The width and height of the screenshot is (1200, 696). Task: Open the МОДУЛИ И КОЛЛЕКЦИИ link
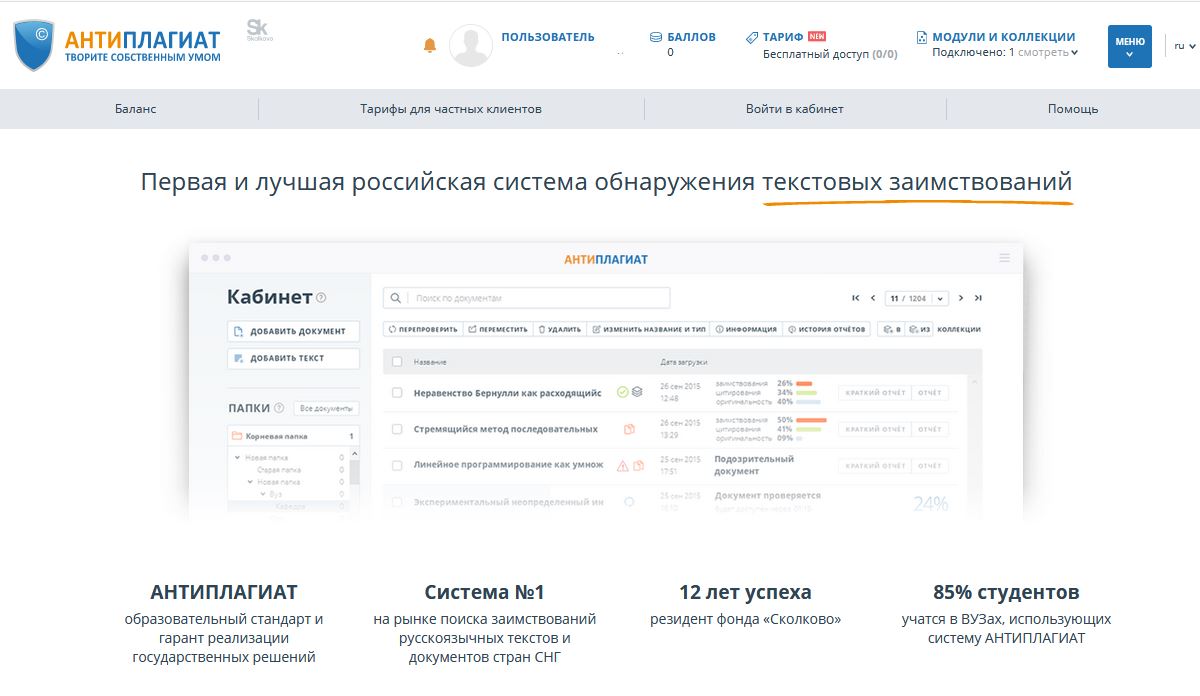1004,37
